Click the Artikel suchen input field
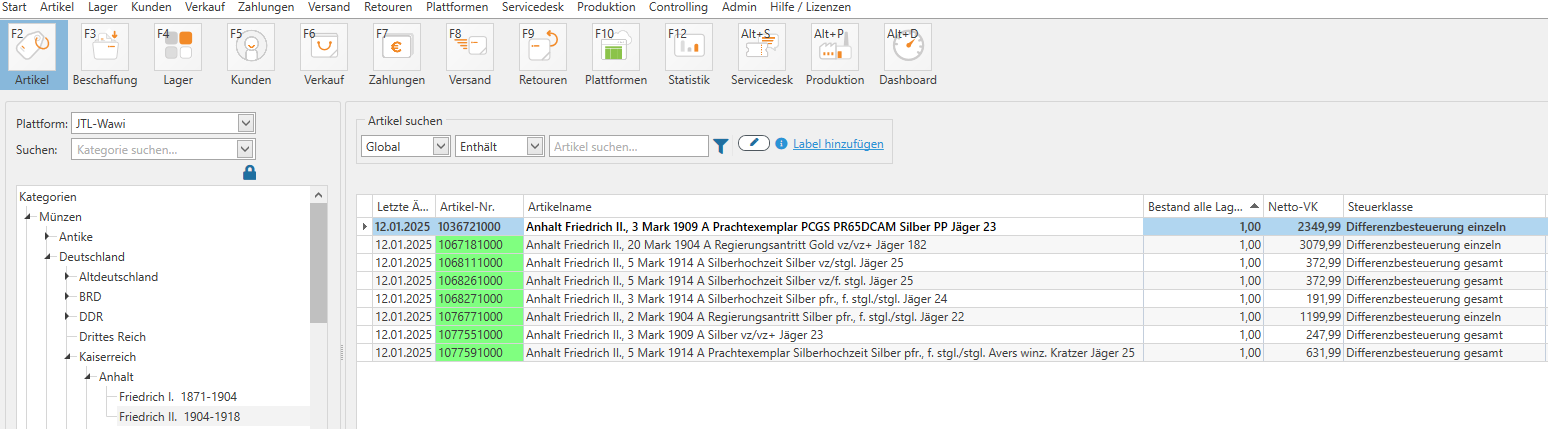The image size is (1548, 429). pos(629,146)
